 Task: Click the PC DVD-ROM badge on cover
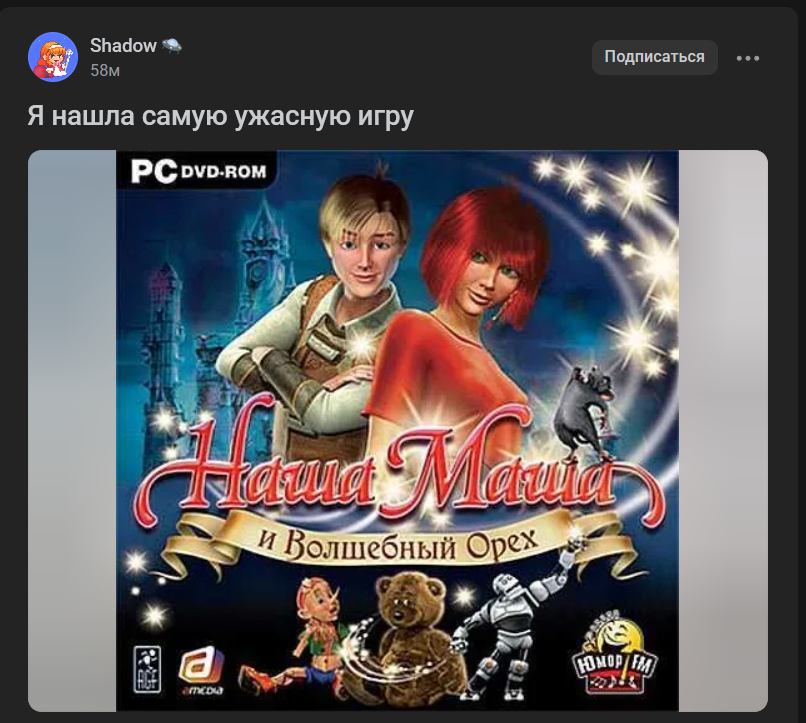click(198, 171)
